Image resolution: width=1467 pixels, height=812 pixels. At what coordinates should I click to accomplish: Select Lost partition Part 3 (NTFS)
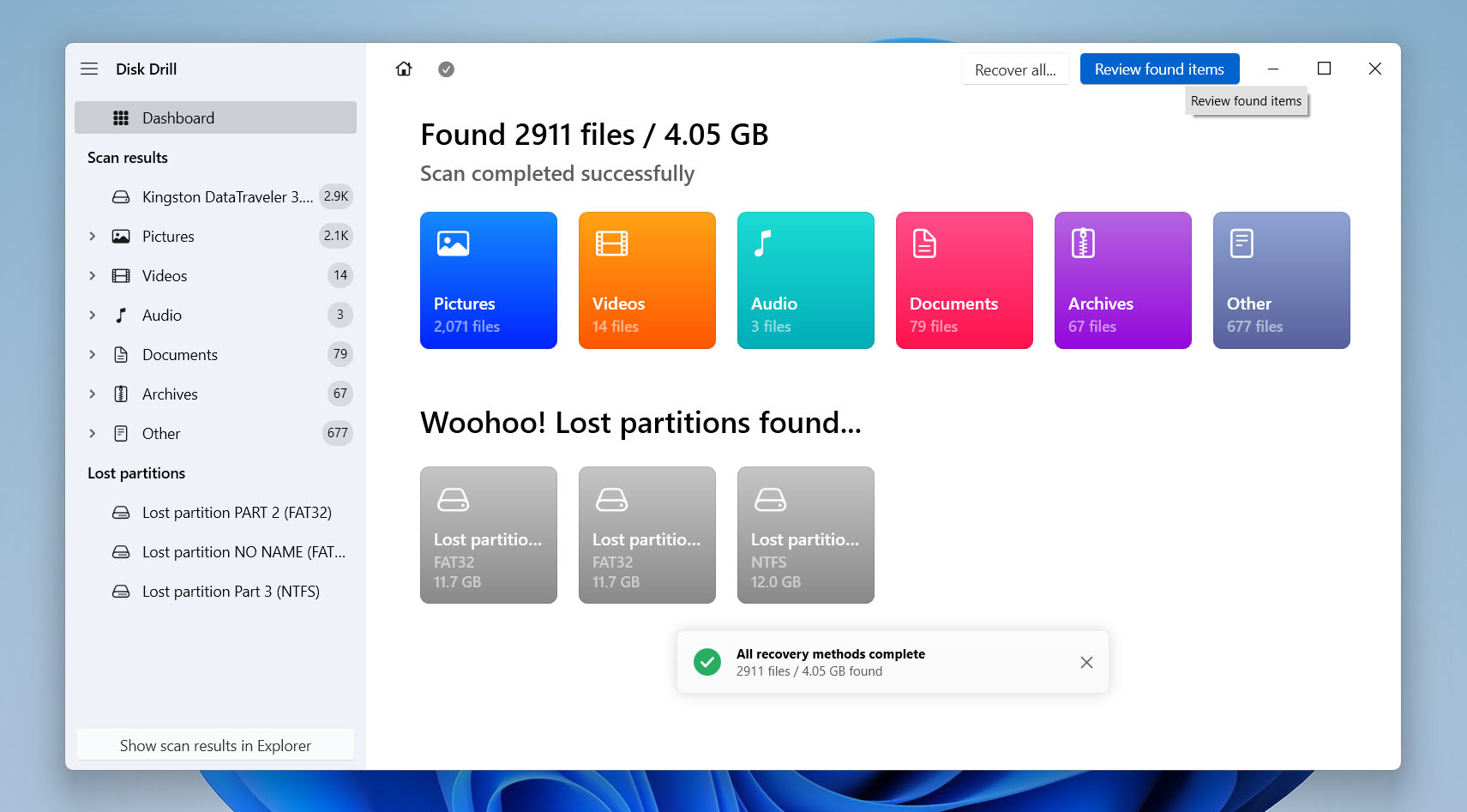point(215,592)
